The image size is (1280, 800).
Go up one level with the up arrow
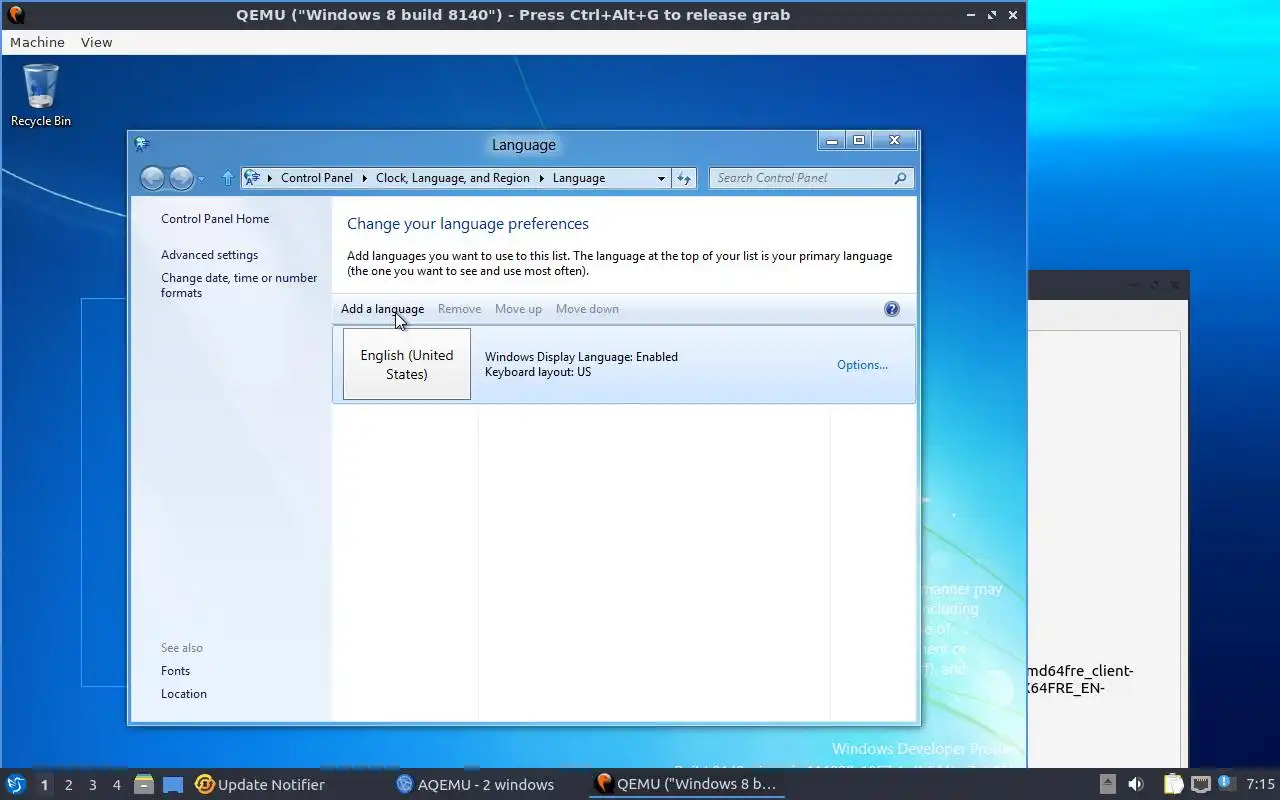227,178
